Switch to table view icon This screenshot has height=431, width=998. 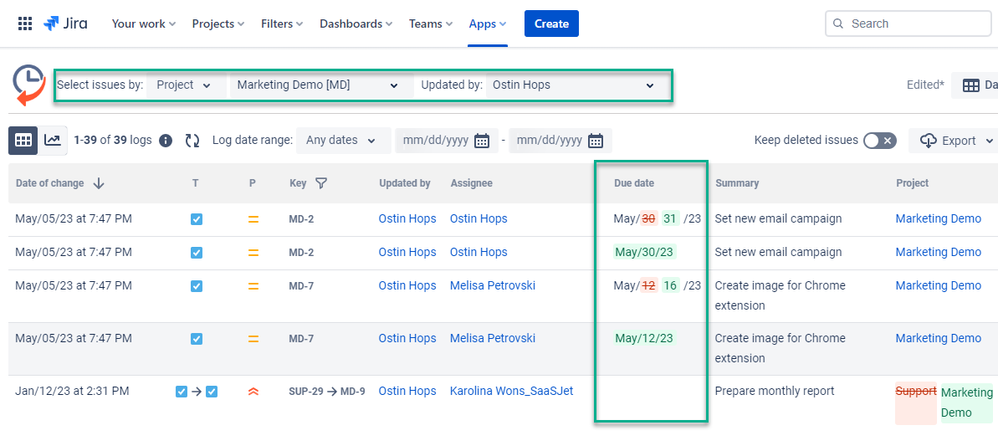click(23, 141)
